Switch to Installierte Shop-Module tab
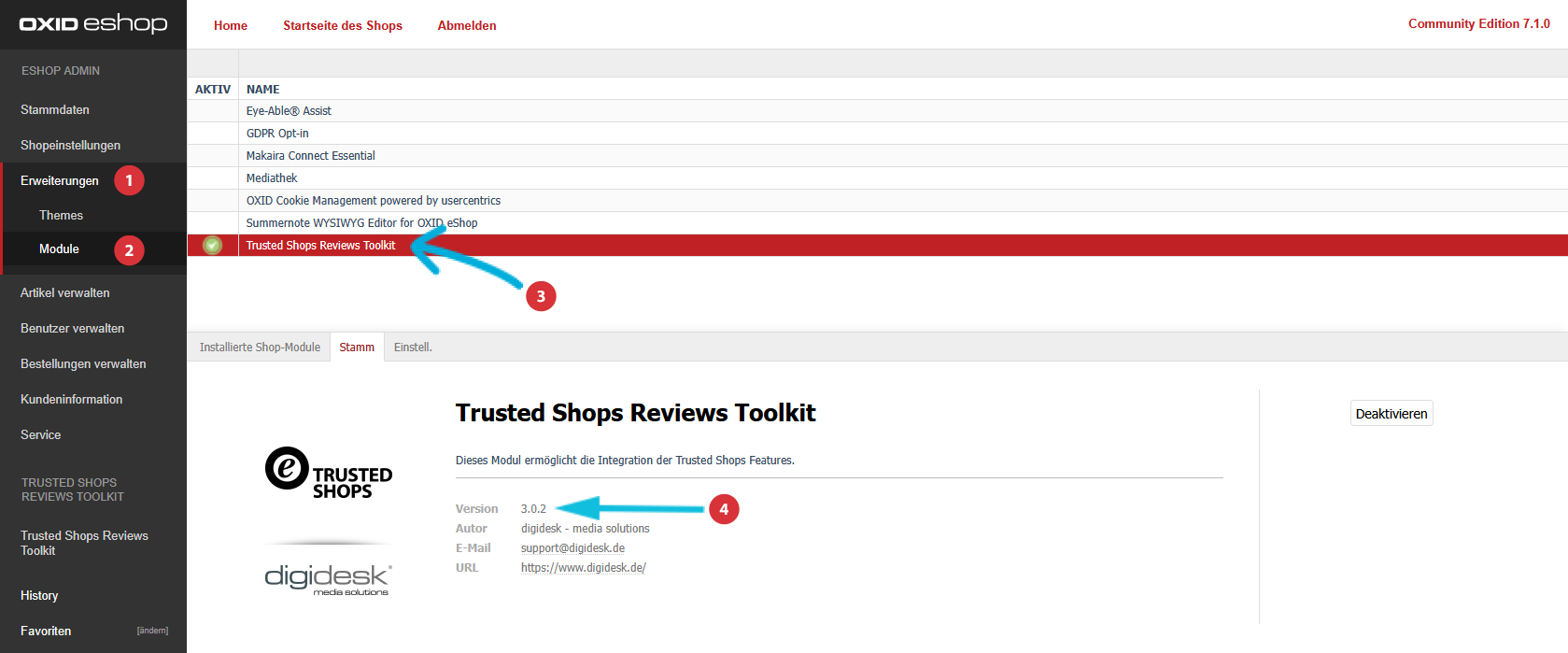1568x653 pixels. pos(260,347)
